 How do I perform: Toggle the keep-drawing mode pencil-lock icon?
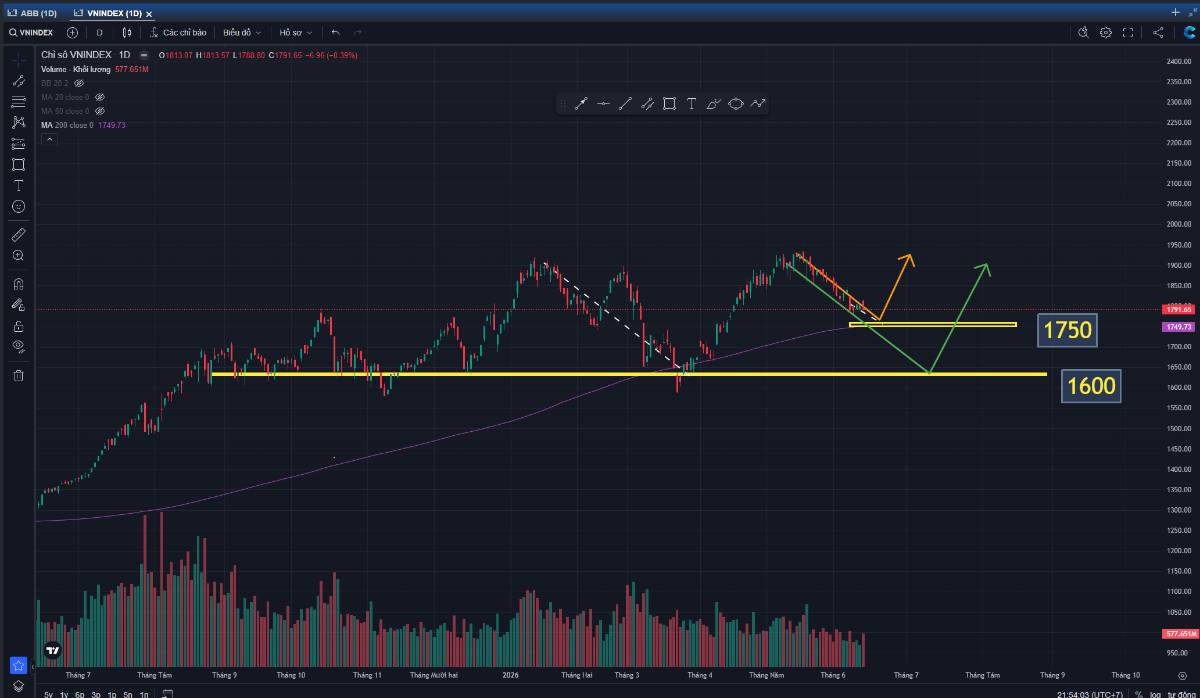18,305
